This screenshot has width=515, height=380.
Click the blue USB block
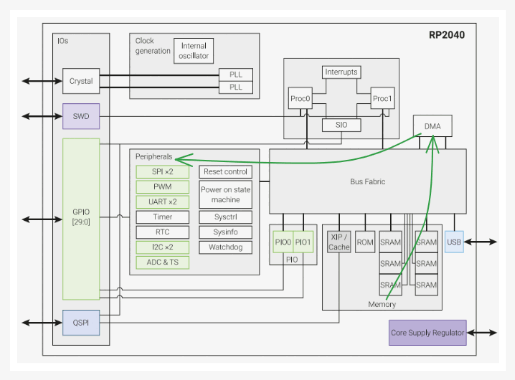[454, 242]
